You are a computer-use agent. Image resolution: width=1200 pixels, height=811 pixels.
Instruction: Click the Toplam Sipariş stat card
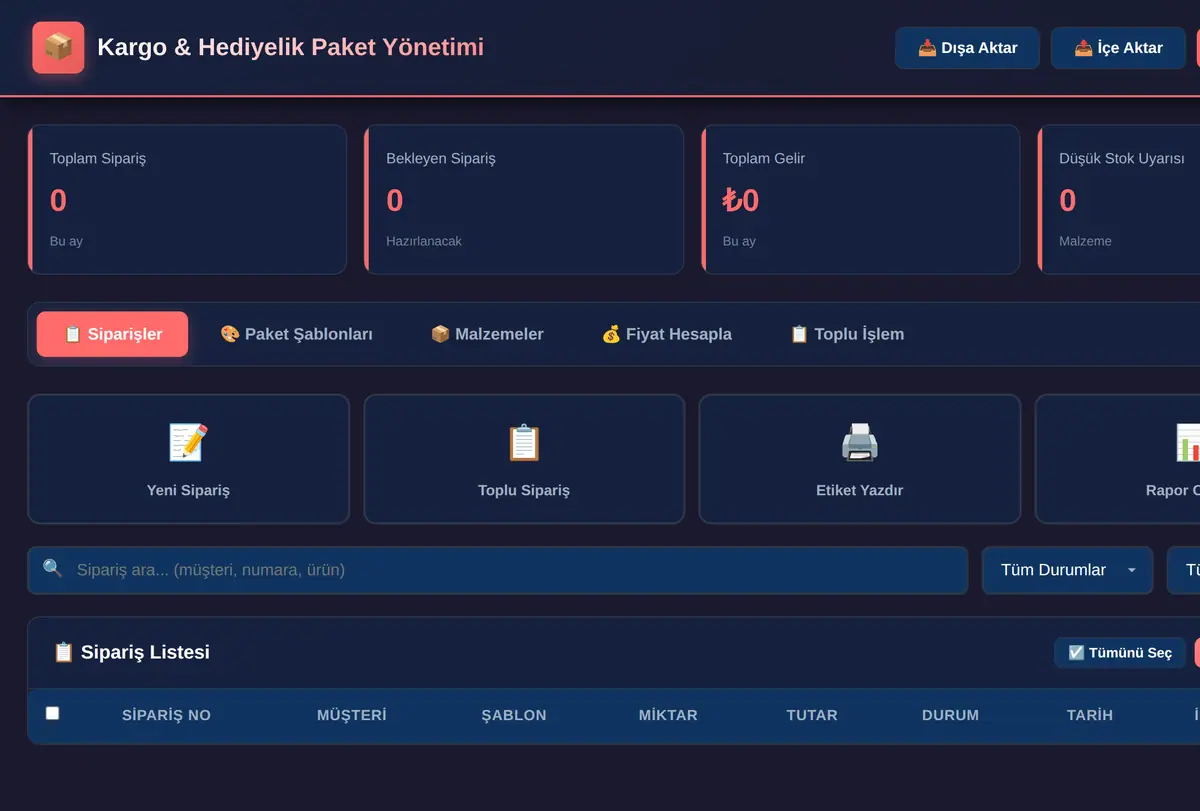pyautogui.click(x=187, y=199)
